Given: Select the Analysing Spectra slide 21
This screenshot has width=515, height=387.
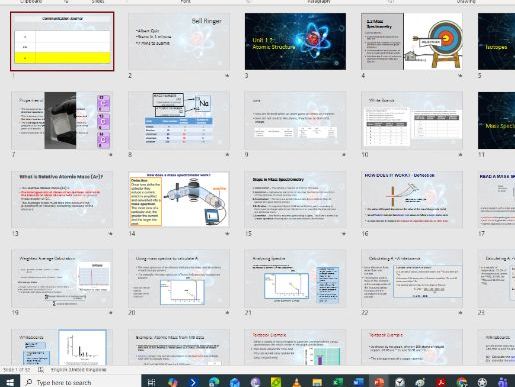Looking at the screenshot, I should pos(295,278).
